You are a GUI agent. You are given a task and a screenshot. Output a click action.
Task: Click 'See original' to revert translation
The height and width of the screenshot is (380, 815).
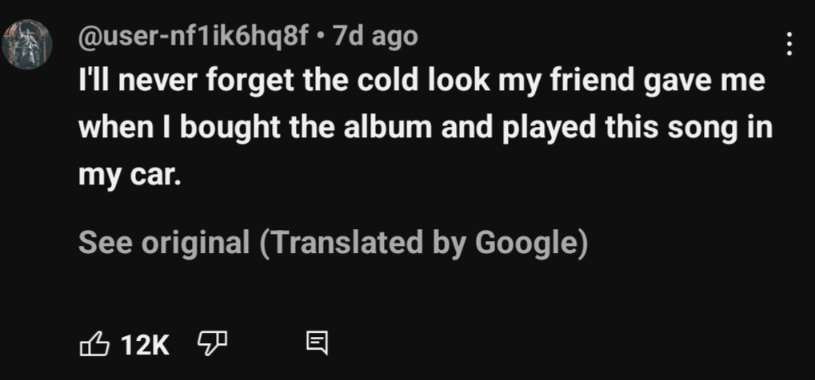(164, 243)
